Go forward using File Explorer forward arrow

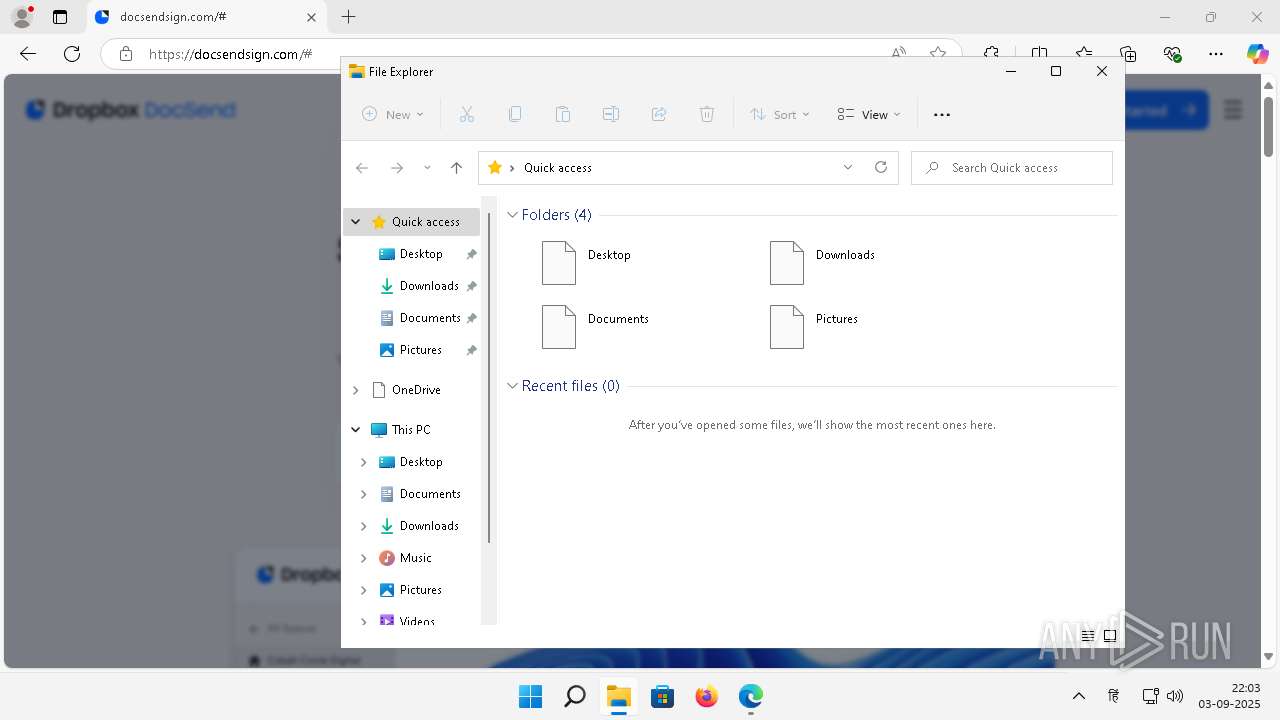(397, 168)
